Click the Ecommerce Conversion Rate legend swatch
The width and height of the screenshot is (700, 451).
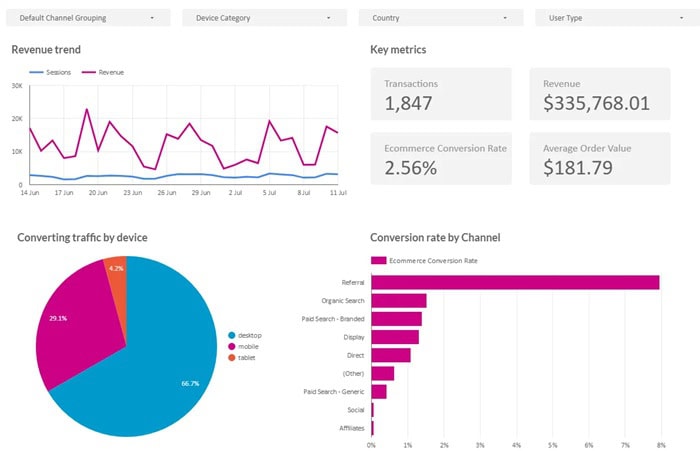tap(379, 260)
